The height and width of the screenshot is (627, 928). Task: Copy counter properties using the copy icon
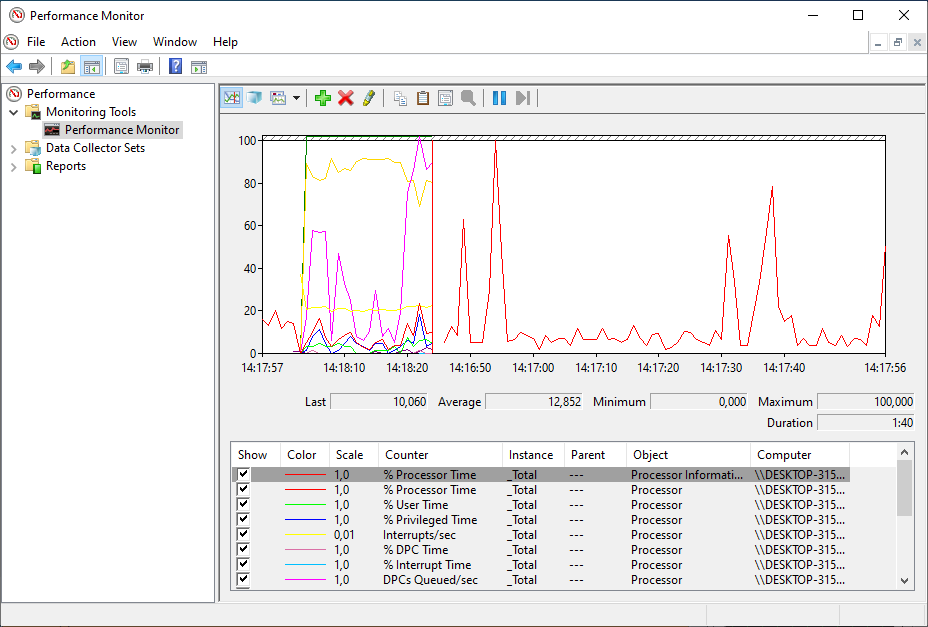(400, 97)
